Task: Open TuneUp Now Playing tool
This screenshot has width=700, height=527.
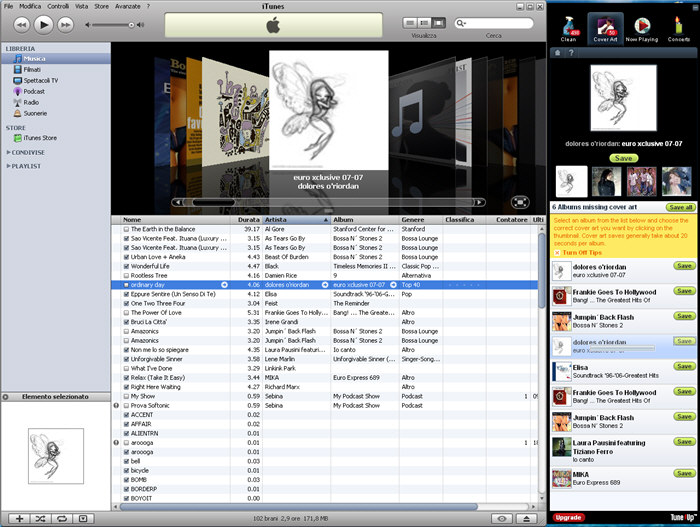Action: [x=642, y=29]
